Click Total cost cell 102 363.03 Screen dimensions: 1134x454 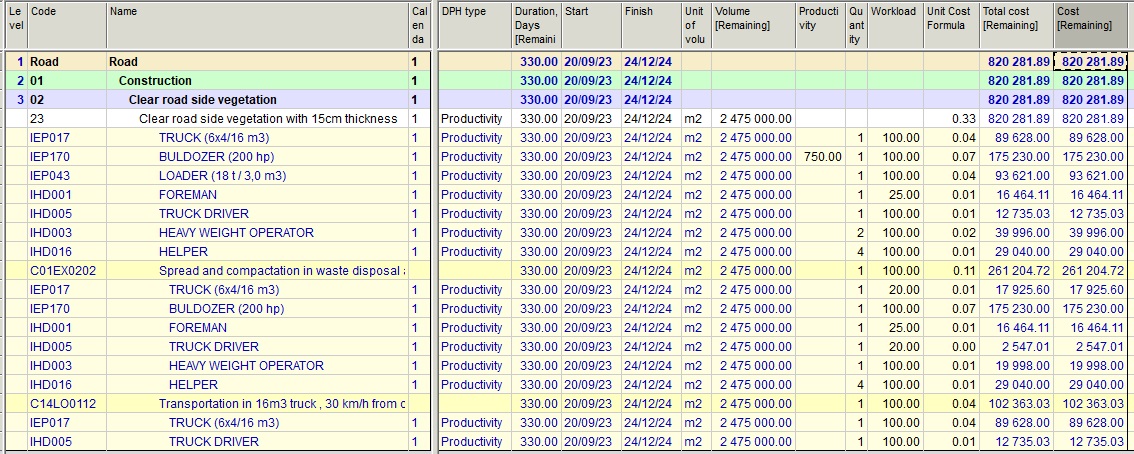[1017, 403]
